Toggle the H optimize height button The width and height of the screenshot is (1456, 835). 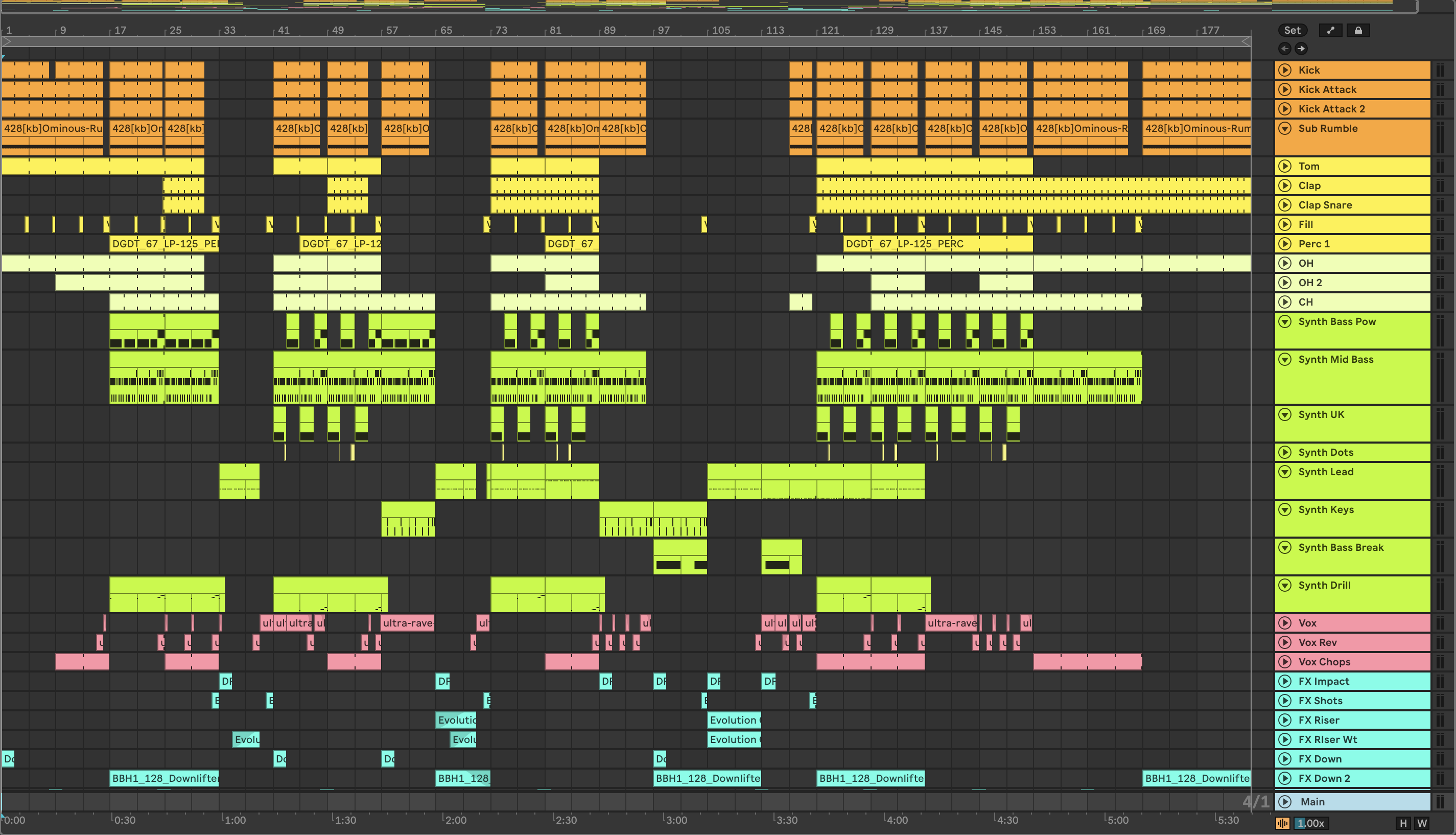[x=1403, y=823]
